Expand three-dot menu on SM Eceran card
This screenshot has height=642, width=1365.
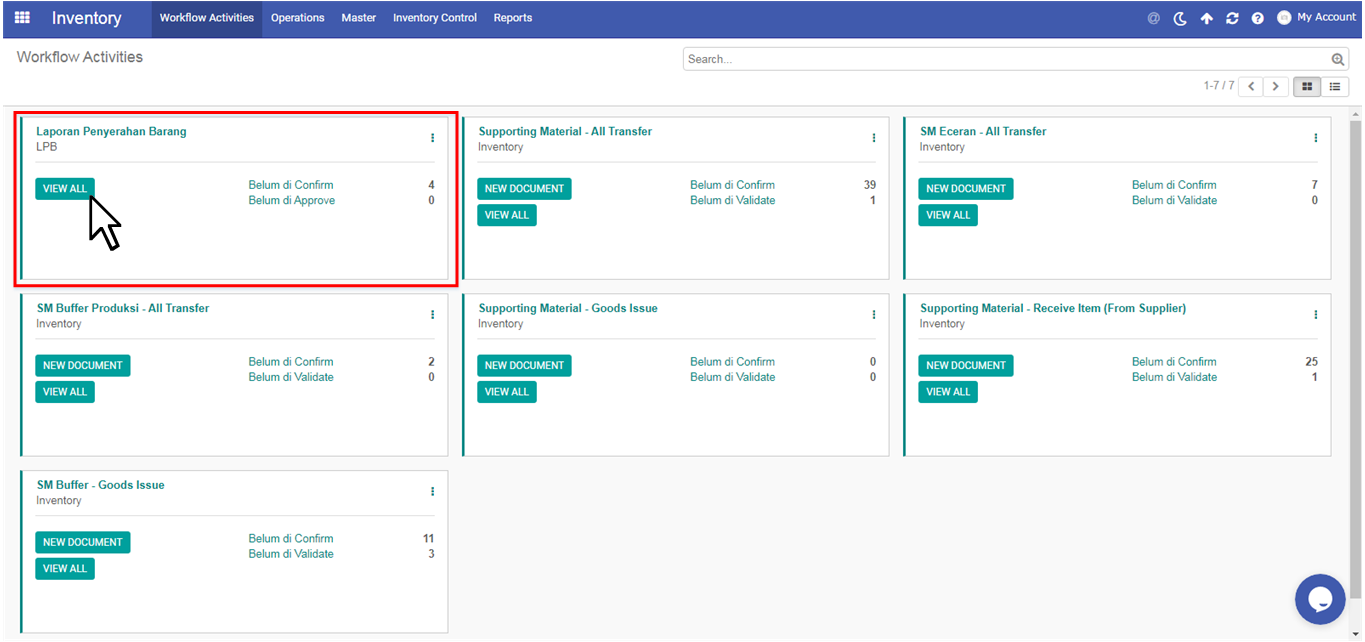(1315, 138)
